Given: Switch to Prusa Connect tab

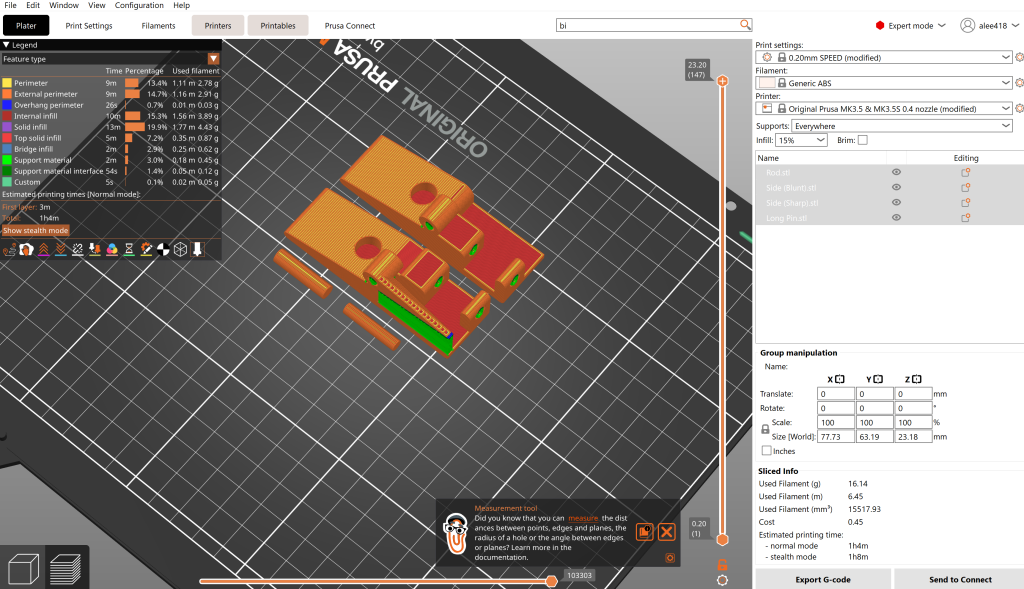Looking at the screenshot, I should [x=350, y=25].
